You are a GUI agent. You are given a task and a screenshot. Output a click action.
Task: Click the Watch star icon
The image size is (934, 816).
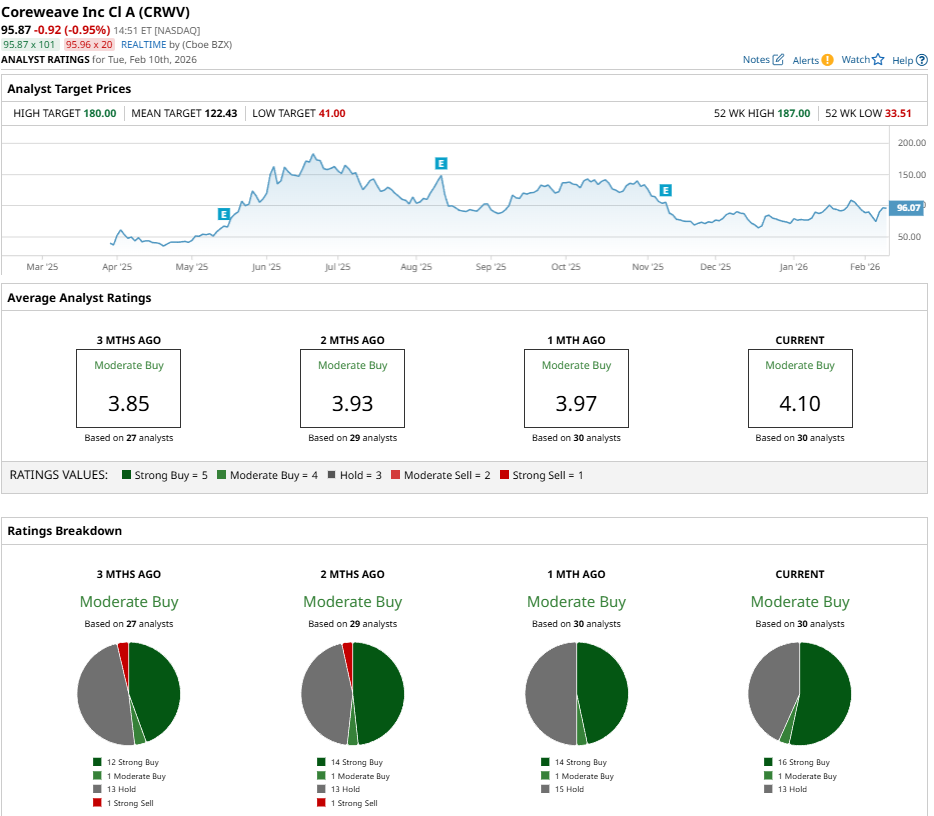coord(878,60)
